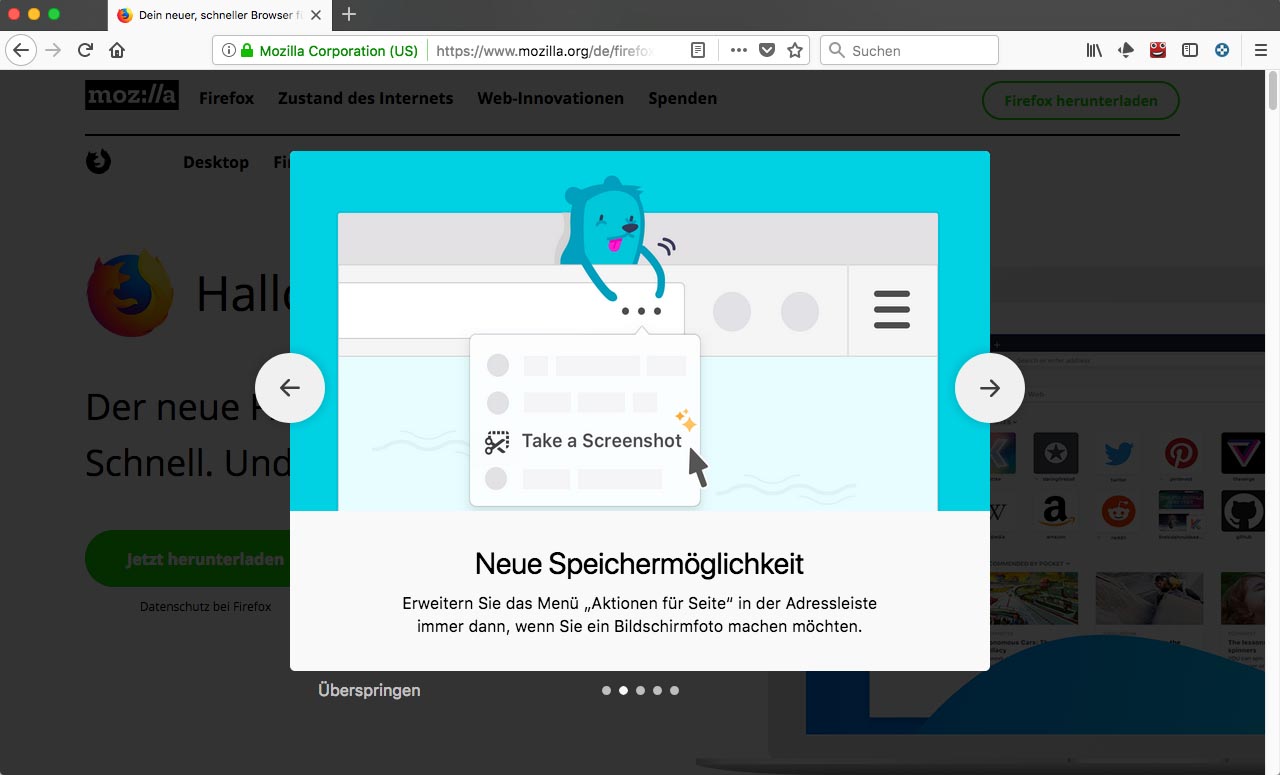
Task: Select the first tour pagination dot
Action: [x=606, y=690]
